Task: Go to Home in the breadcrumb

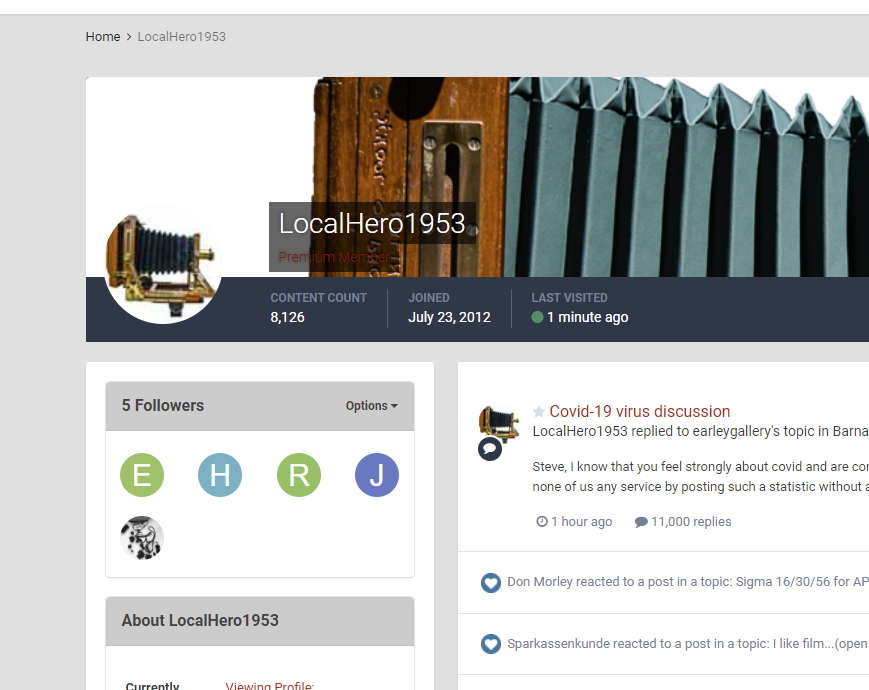Action: [103, 37]
